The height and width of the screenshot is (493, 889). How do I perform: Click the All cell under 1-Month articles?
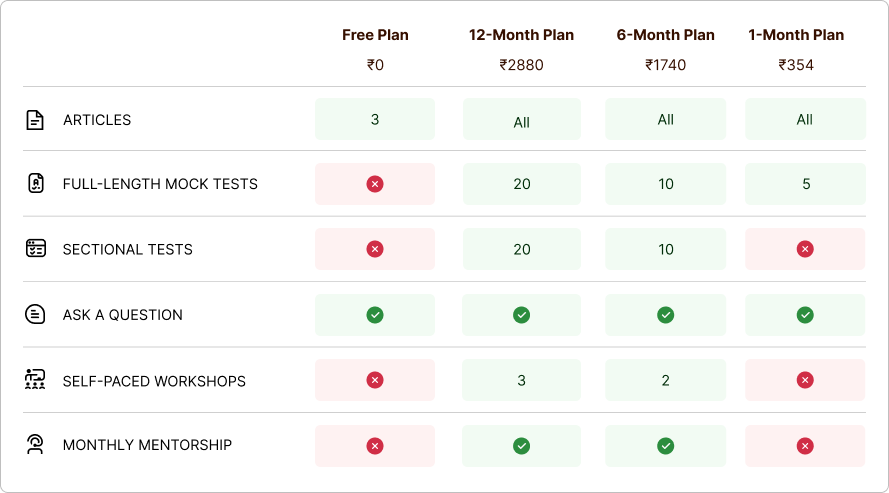(x=805, y=119)
